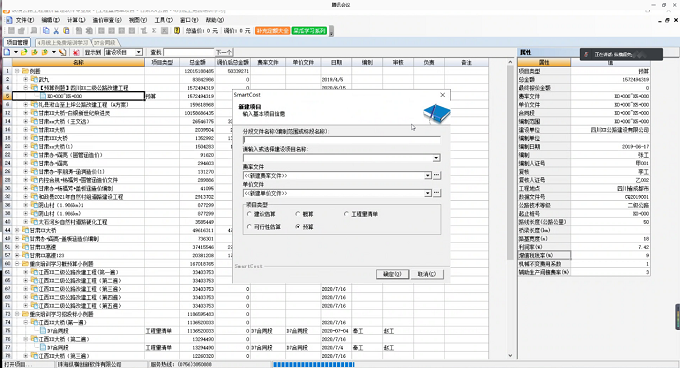This screenshot has height=368, width=680.
Task: Open the 显示到 建设项目 dropdown
Action: (138, 52)
